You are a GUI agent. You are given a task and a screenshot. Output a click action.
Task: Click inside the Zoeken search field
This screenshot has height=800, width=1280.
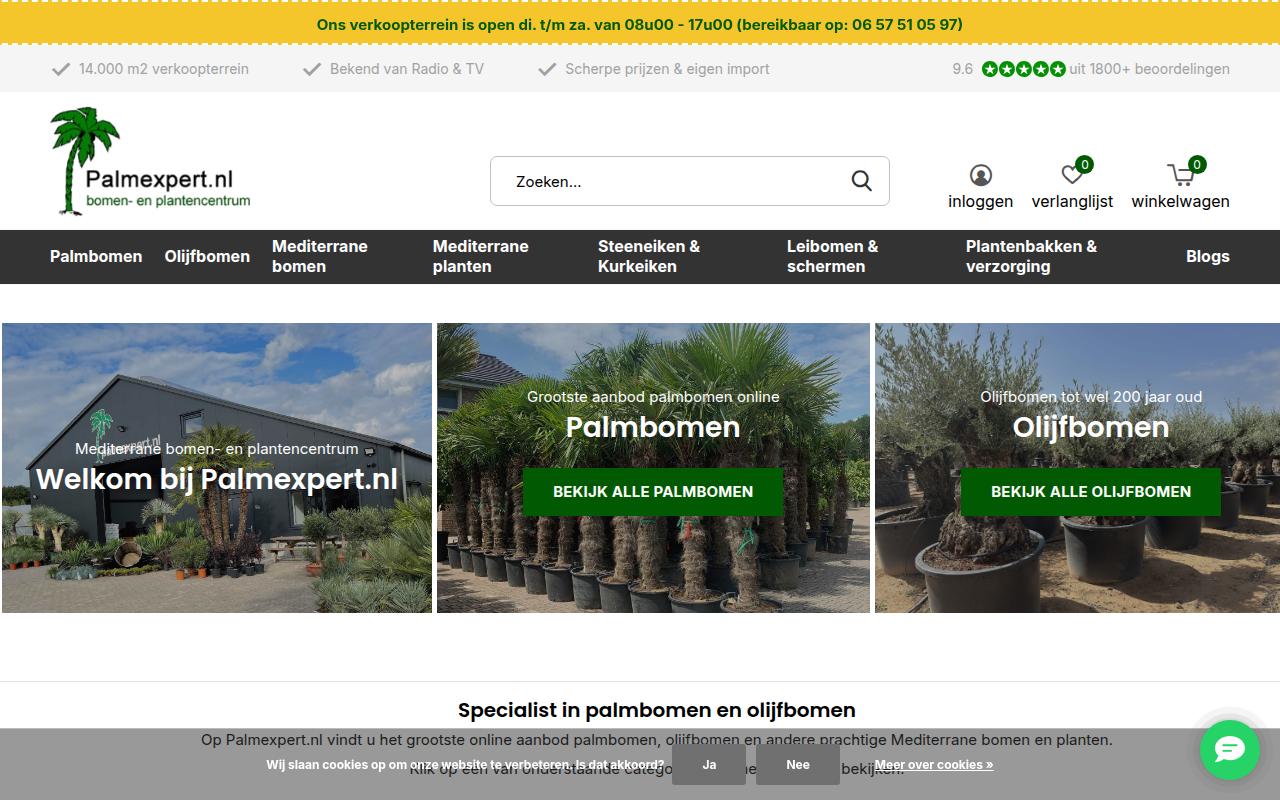[x=690, y=181]
